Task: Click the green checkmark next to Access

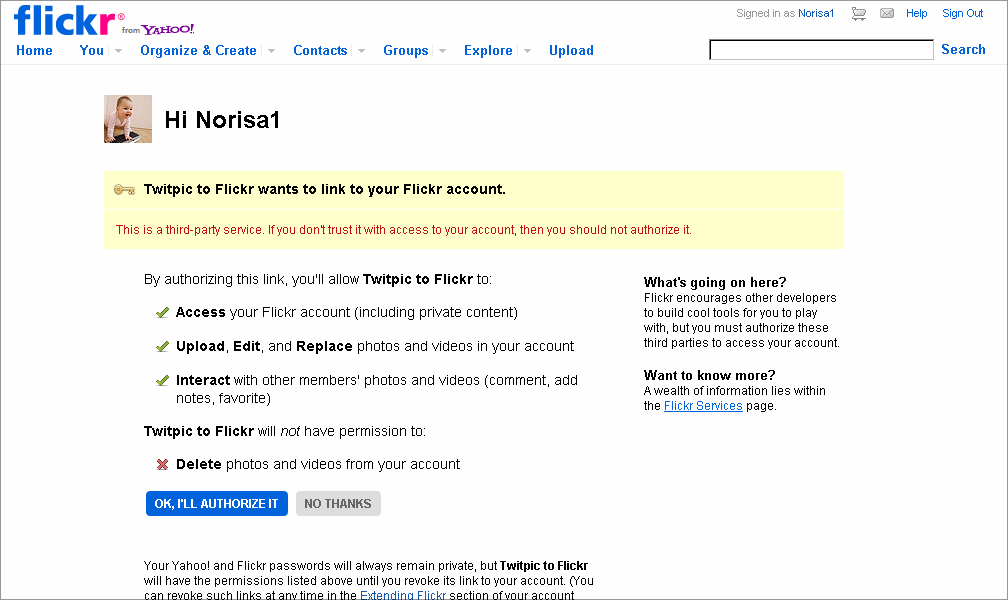Action: coord(163,313)
